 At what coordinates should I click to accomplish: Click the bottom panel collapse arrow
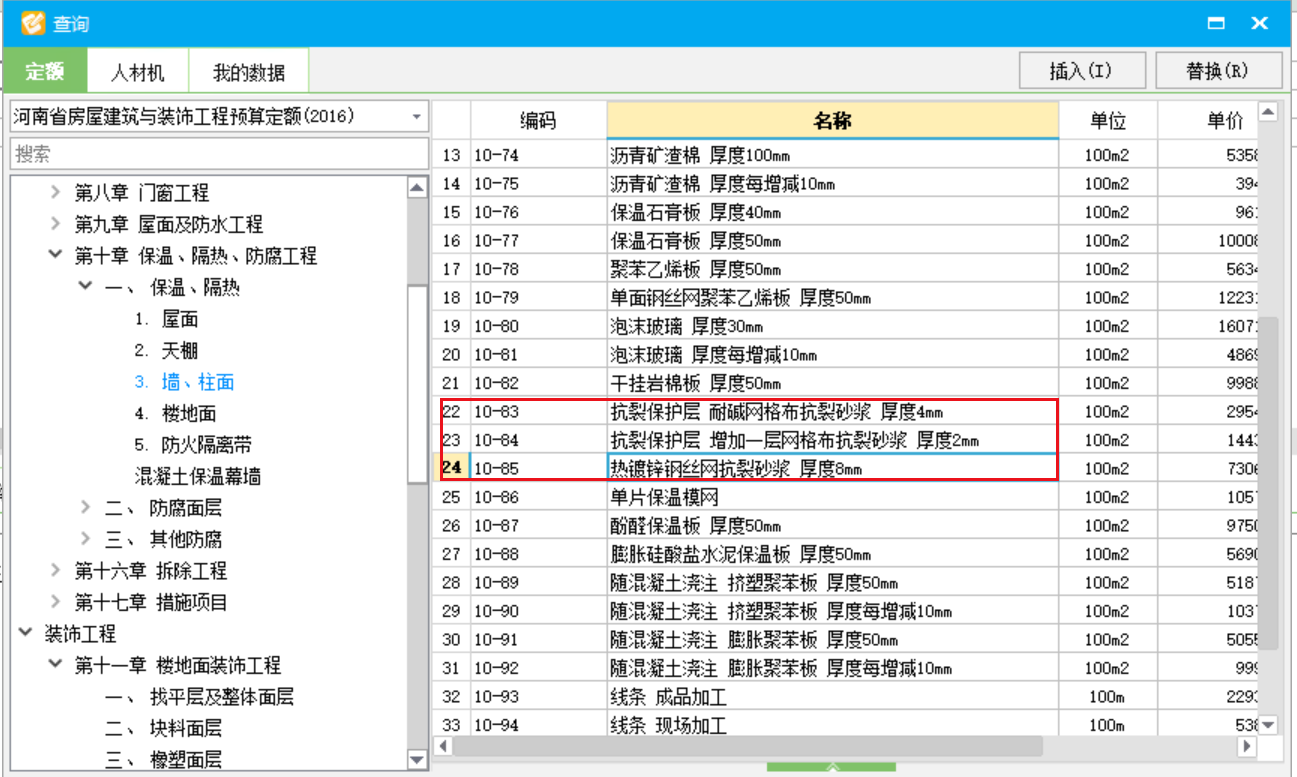coord(832,767)
